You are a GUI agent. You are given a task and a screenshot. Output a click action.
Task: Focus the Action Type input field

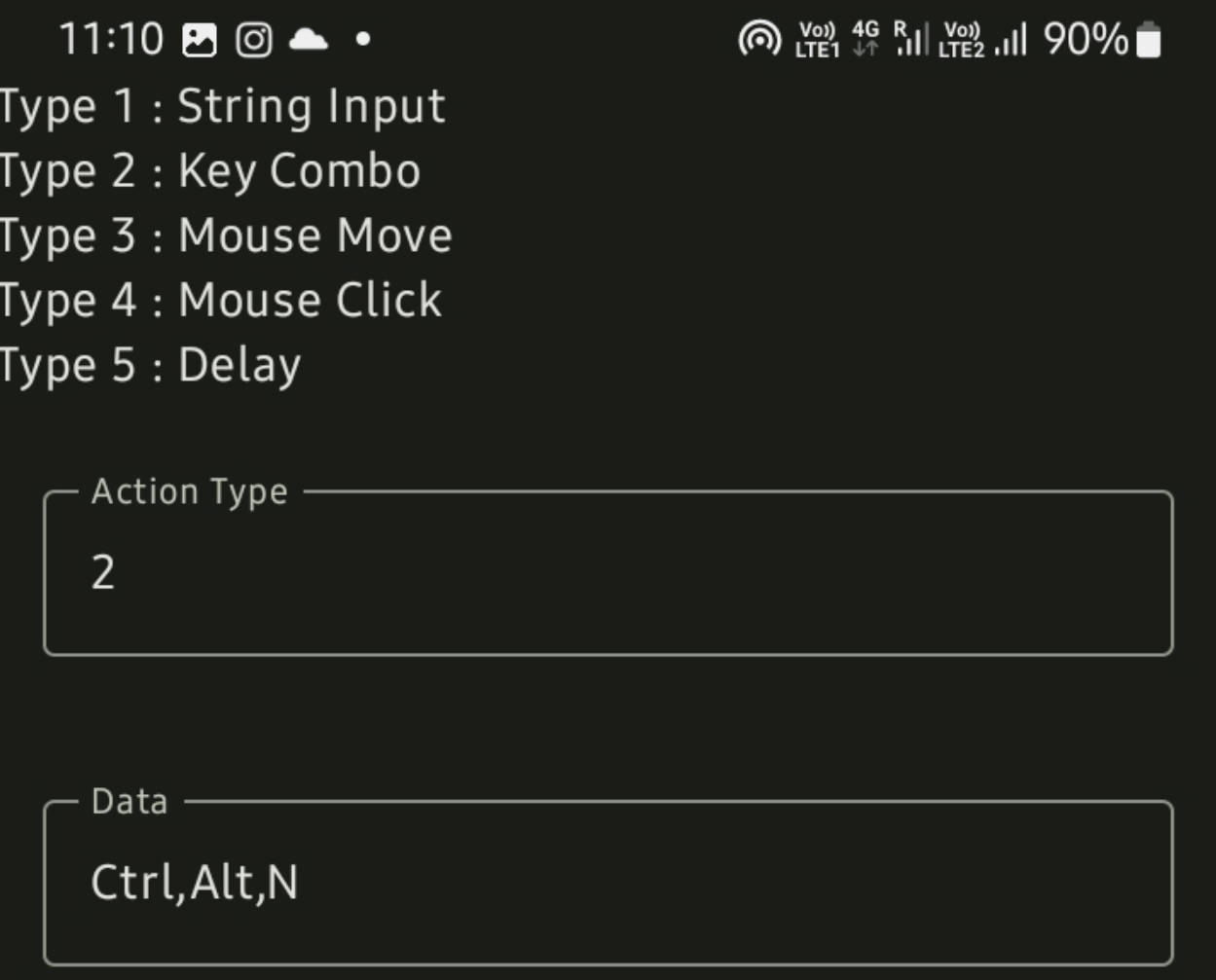tap(608, 573)
